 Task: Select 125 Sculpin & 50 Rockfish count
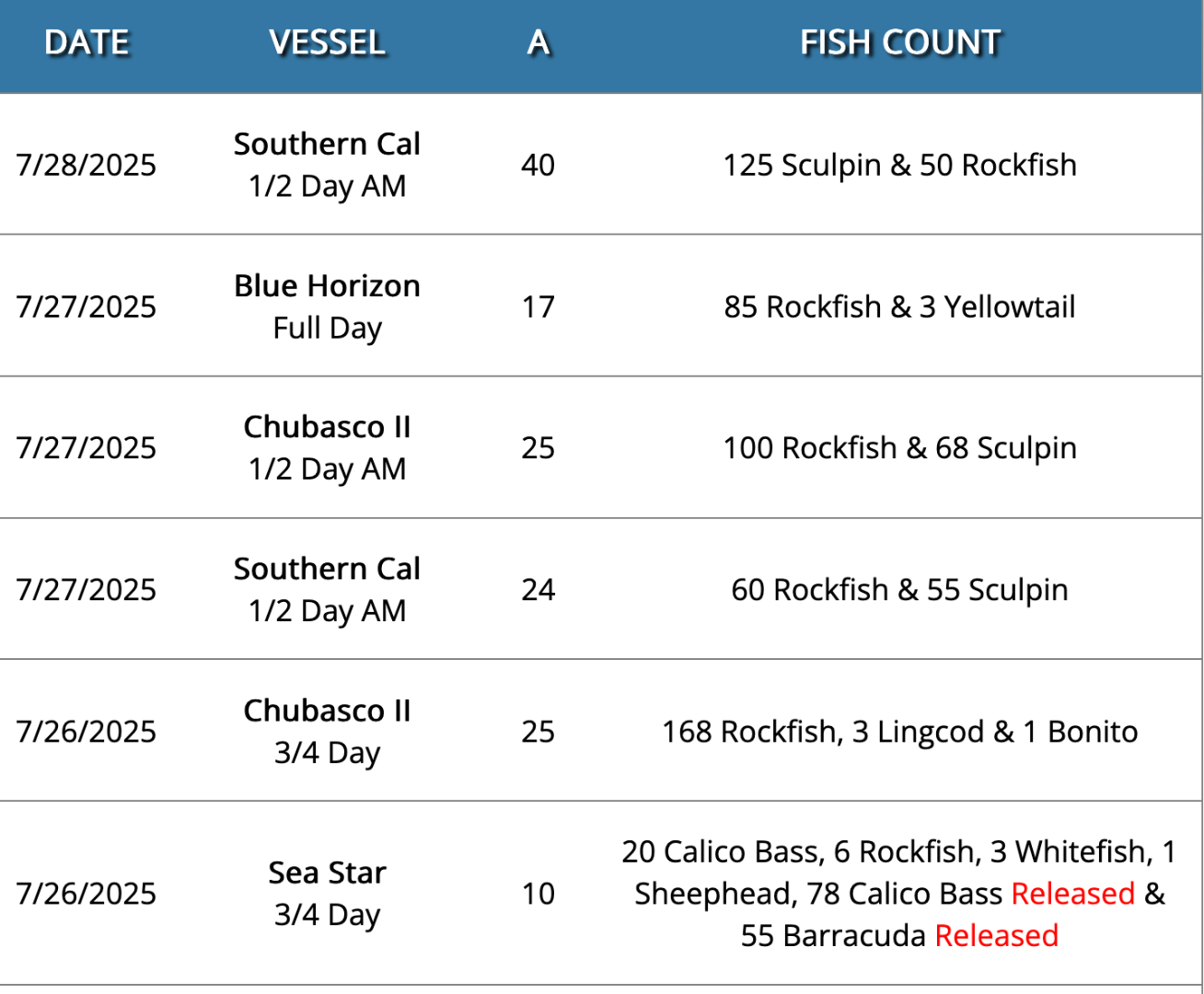click(899, 165)
